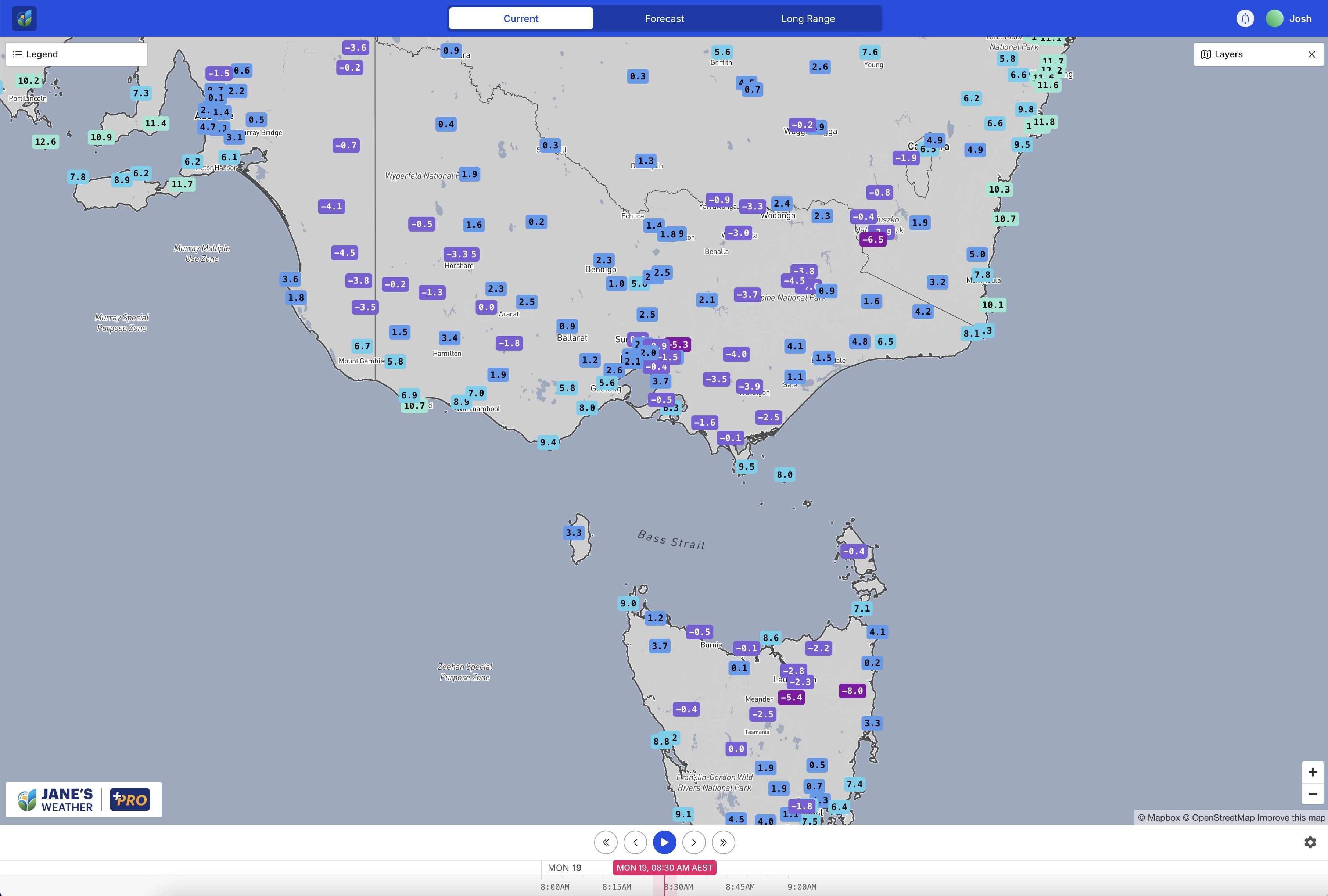This screenshot has width=1328, height=896.
Task: Click the -5.4 marker near Meander
Action: click(792, 697)
